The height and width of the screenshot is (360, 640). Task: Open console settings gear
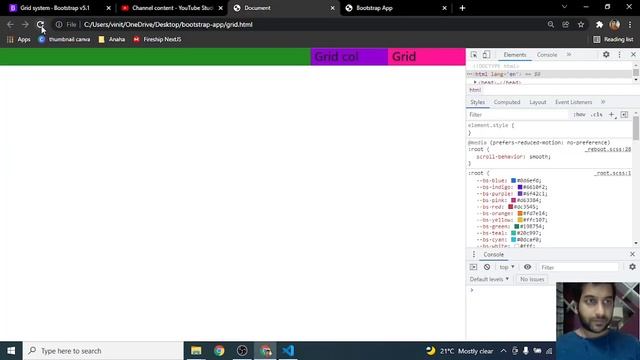click(632, 267)
